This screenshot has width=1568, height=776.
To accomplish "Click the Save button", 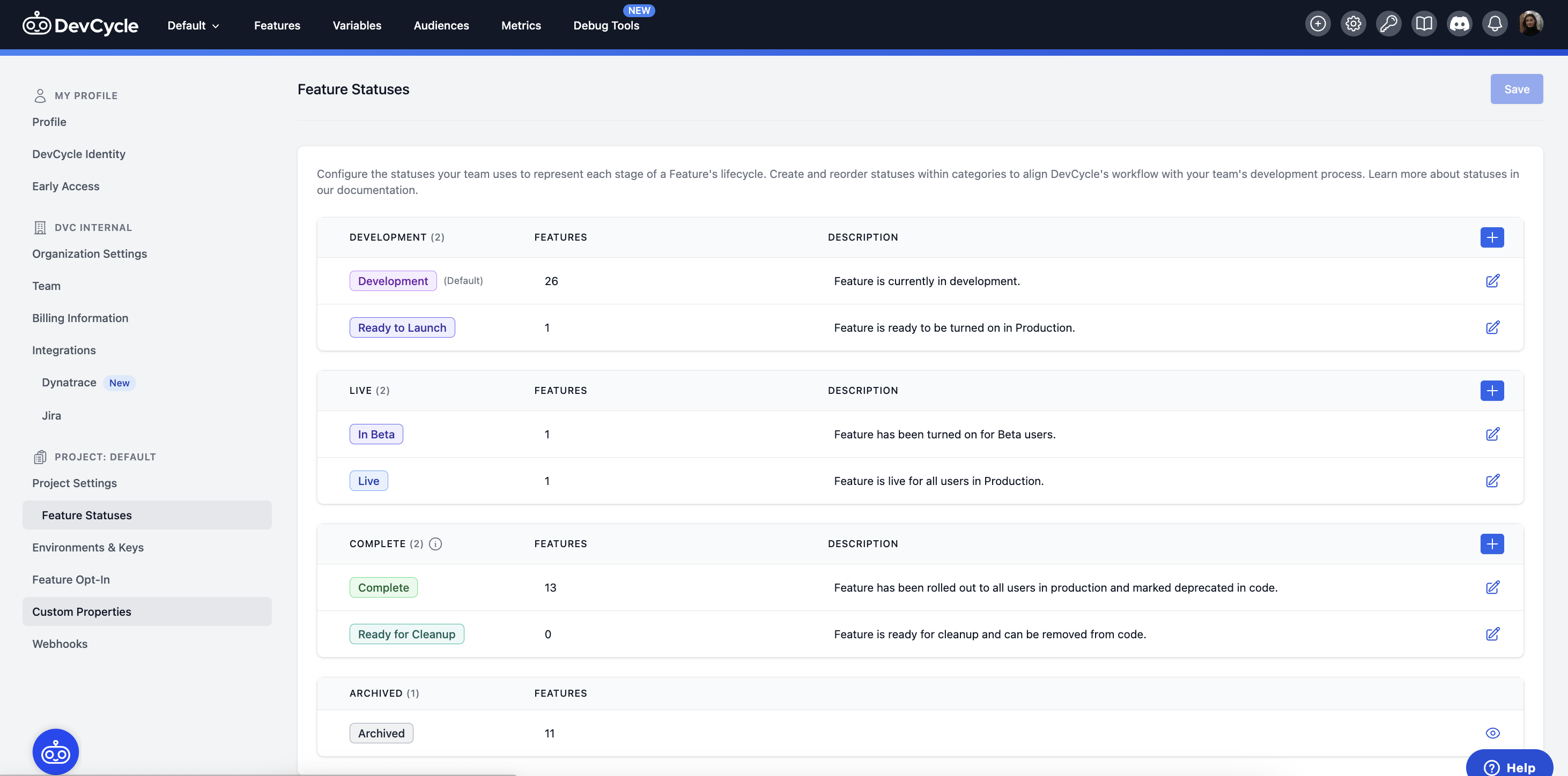I will (x=1517, y=89).
